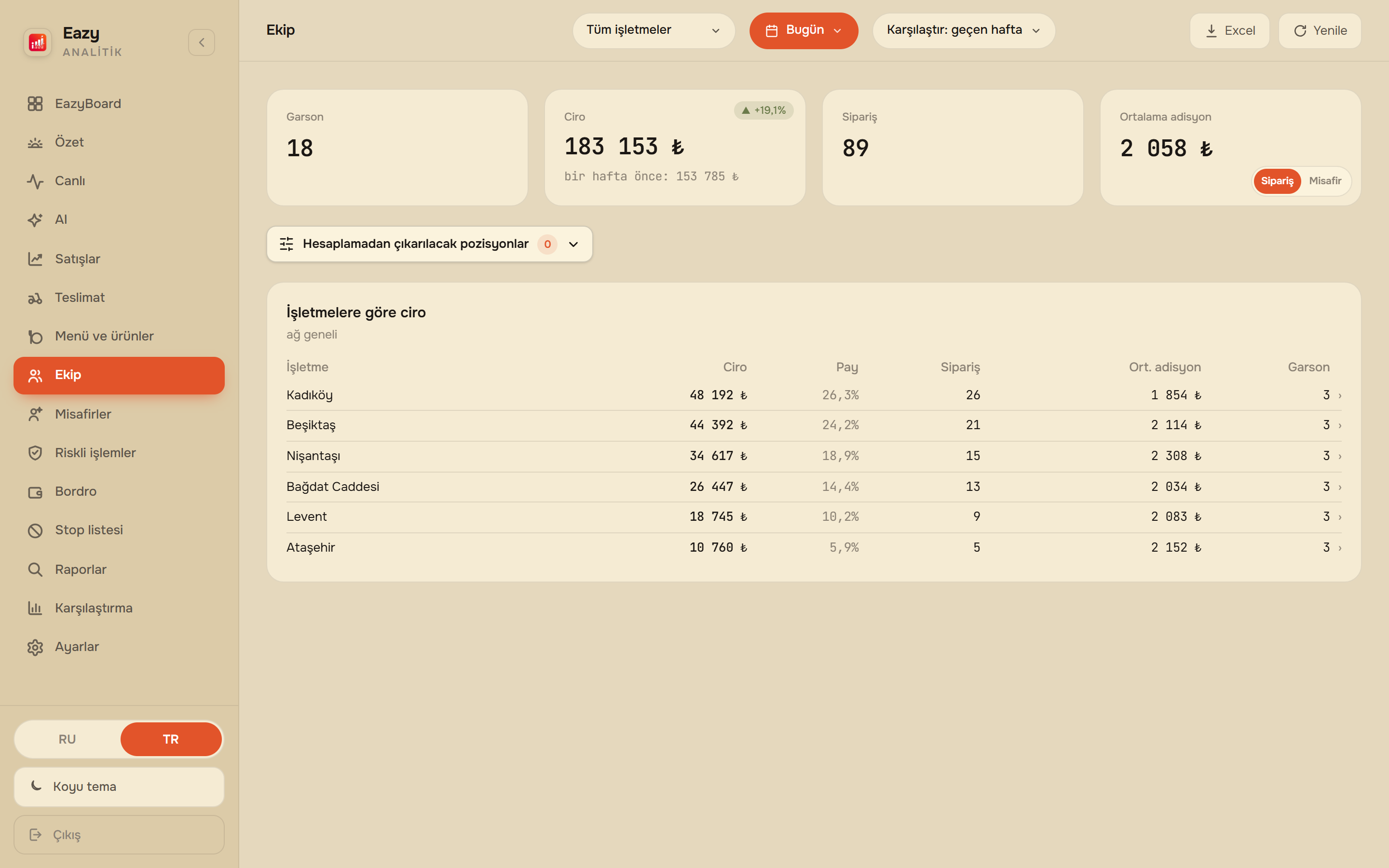Toggle Koyu tema dark mode
Viewport: 1389px width, 868px height.
point(119,787)
